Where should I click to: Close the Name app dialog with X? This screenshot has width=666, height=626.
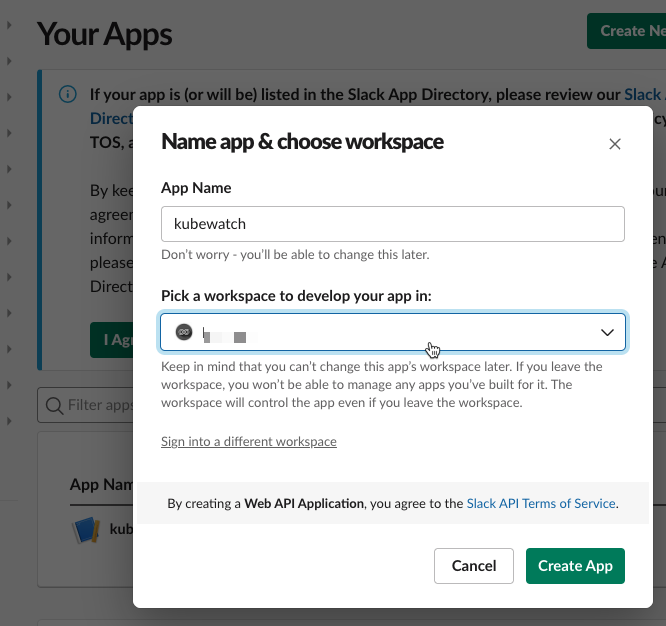coord(615,144)
